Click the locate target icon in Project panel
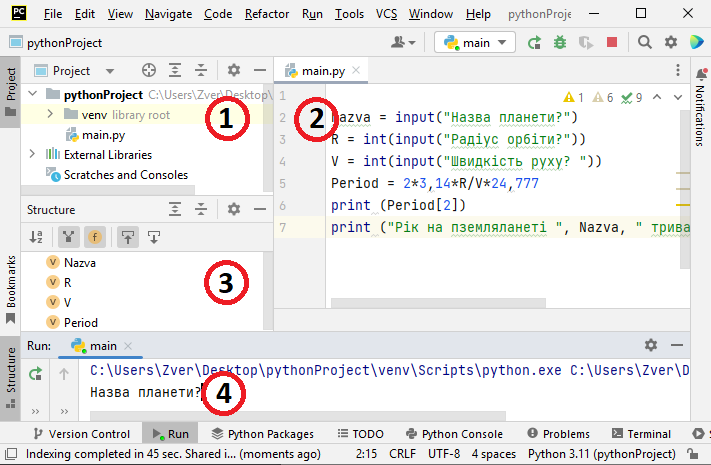The image size is (711, 465). pos(149,71)
